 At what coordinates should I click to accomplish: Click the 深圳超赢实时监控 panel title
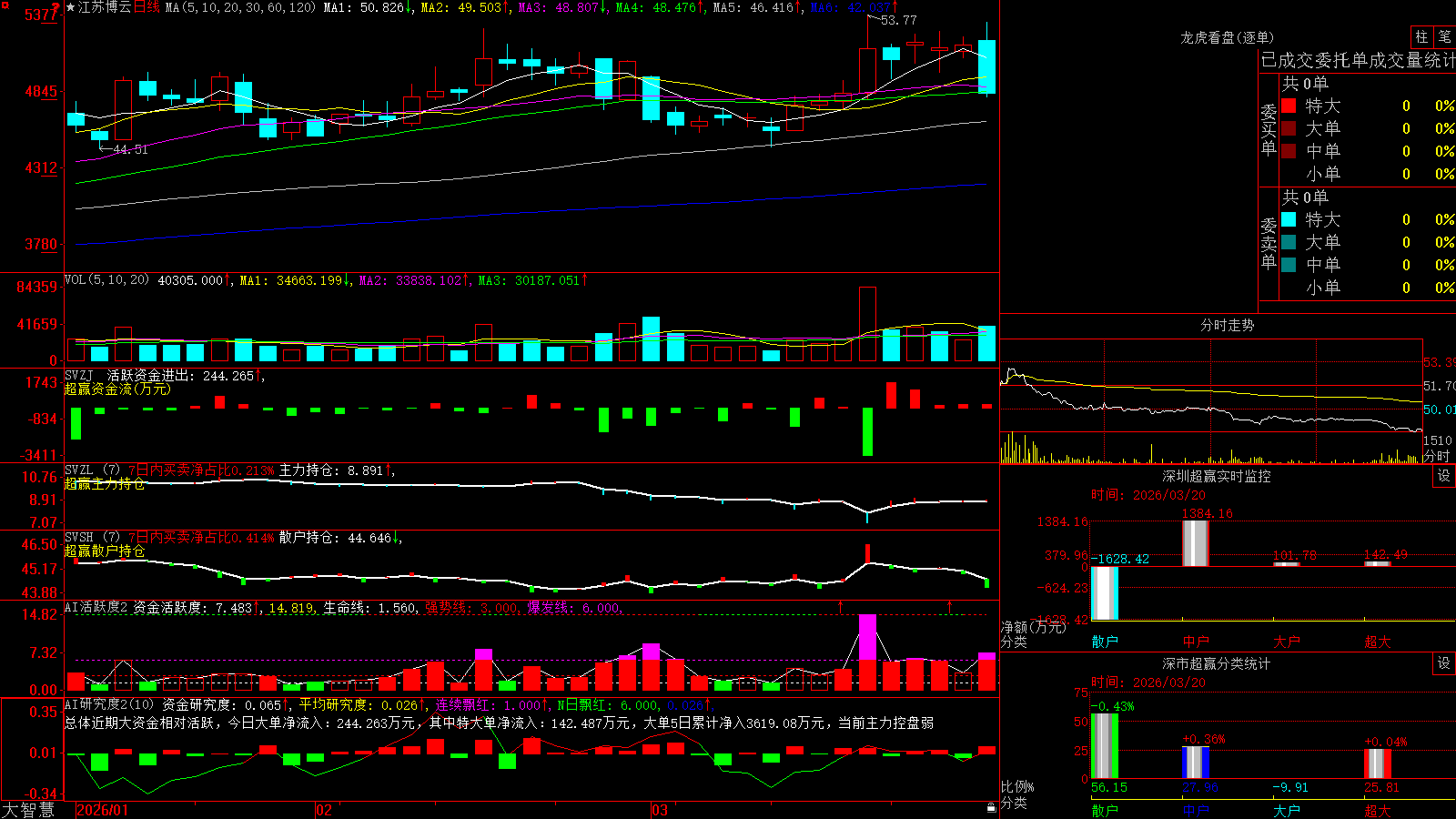click(1217, 476)
